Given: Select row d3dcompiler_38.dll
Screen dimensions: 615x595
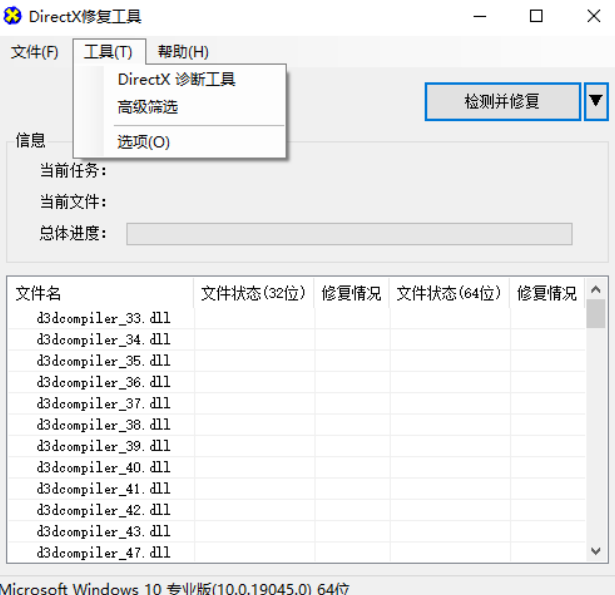Looking at the screenshot, I should coord(297,425).
